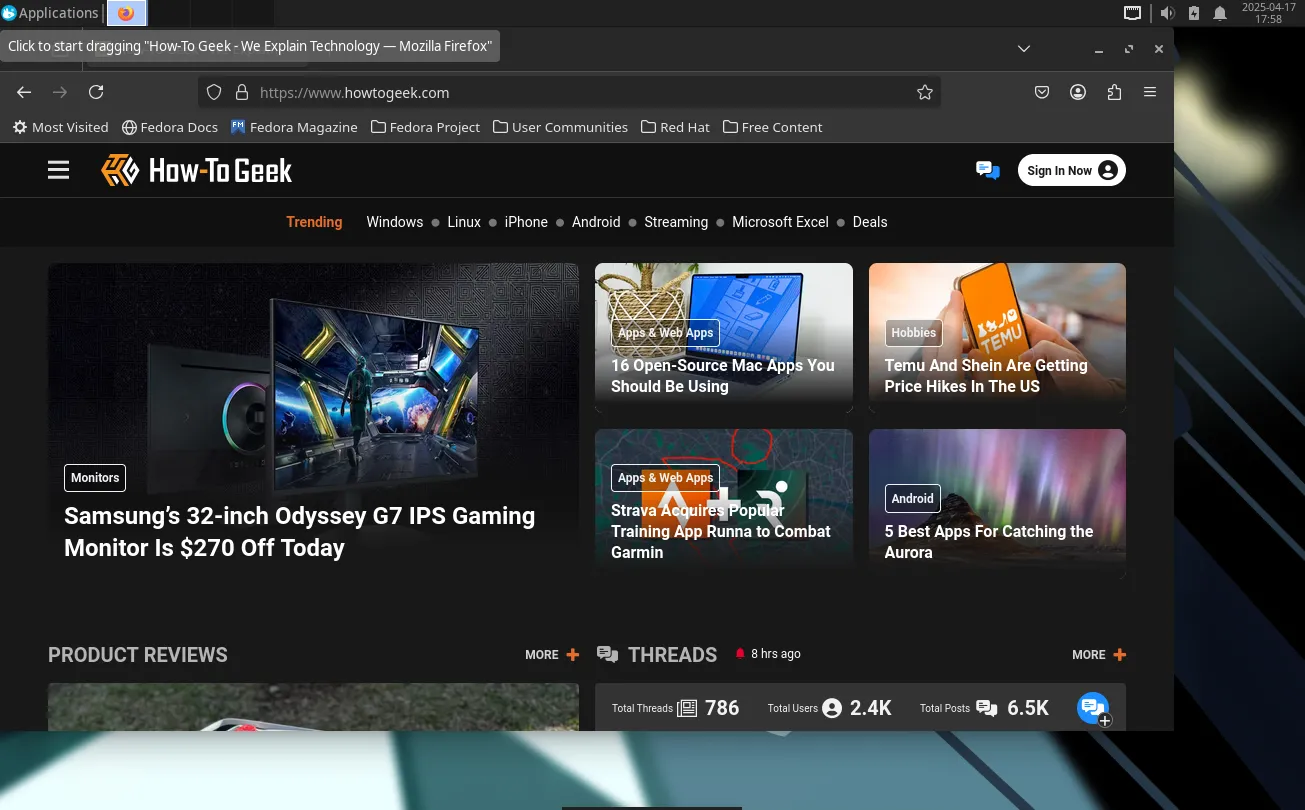Start a new thread with chat-plus button
Image resolution: width=1305 pixels, height=810 pixels.
click(x=1093, y=708)
